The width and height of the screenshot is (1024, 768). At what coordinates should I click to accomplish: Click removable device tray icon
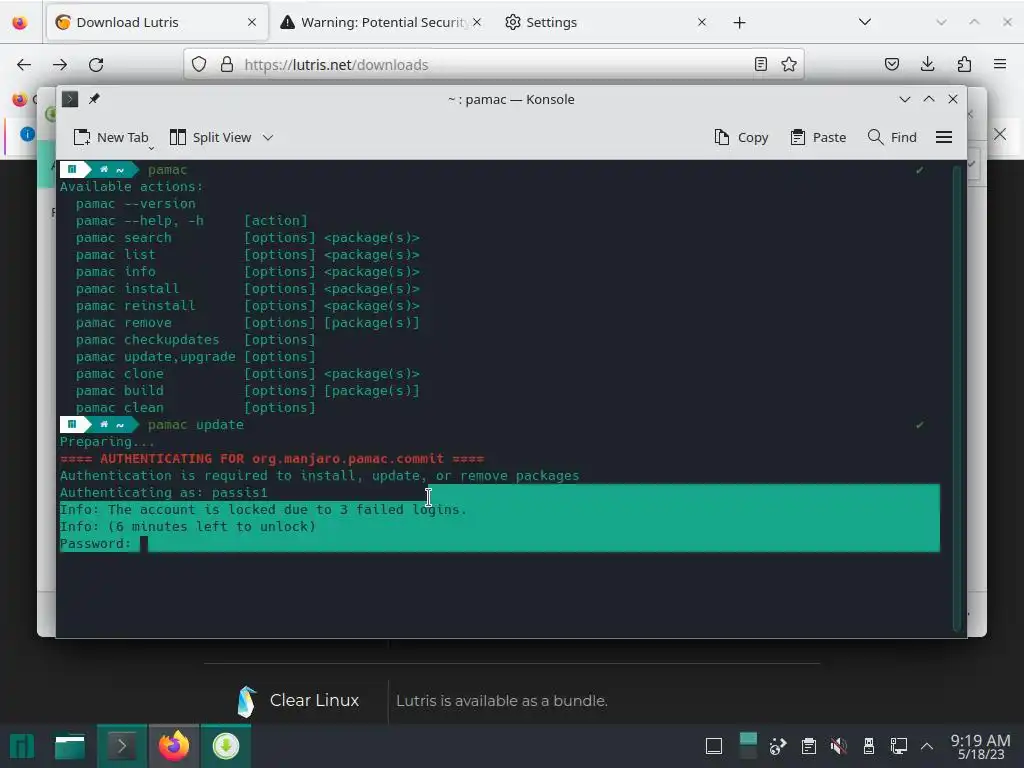tap(869, 746)
